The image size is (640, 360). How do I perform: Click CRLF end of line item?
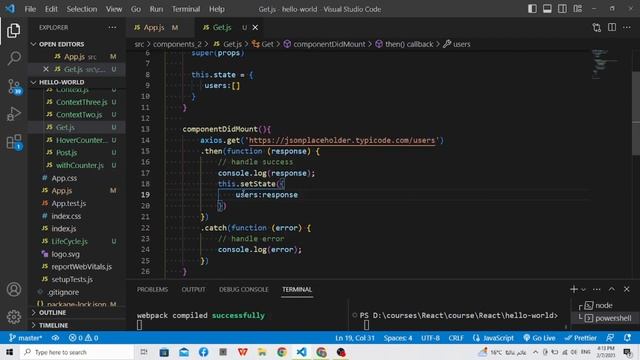coord(456,338)
